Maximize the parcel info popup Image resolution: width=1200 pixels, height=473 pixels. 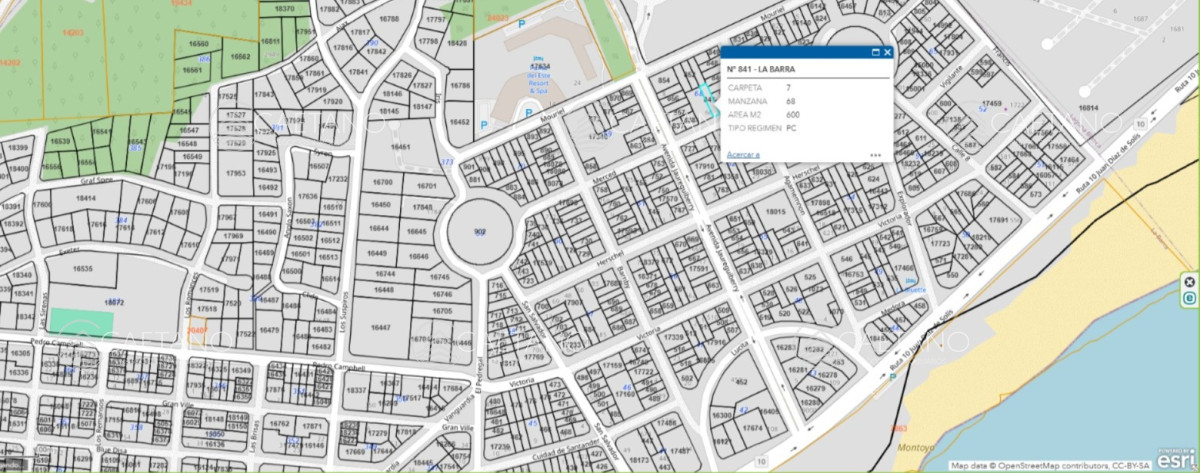875,52
